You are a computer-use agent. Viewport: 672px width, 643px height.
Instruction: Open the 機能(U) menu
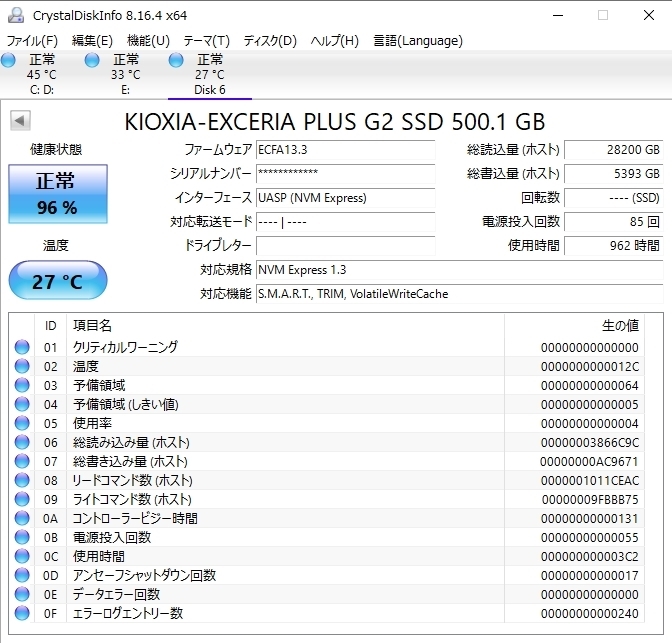(x=148, y=41)
